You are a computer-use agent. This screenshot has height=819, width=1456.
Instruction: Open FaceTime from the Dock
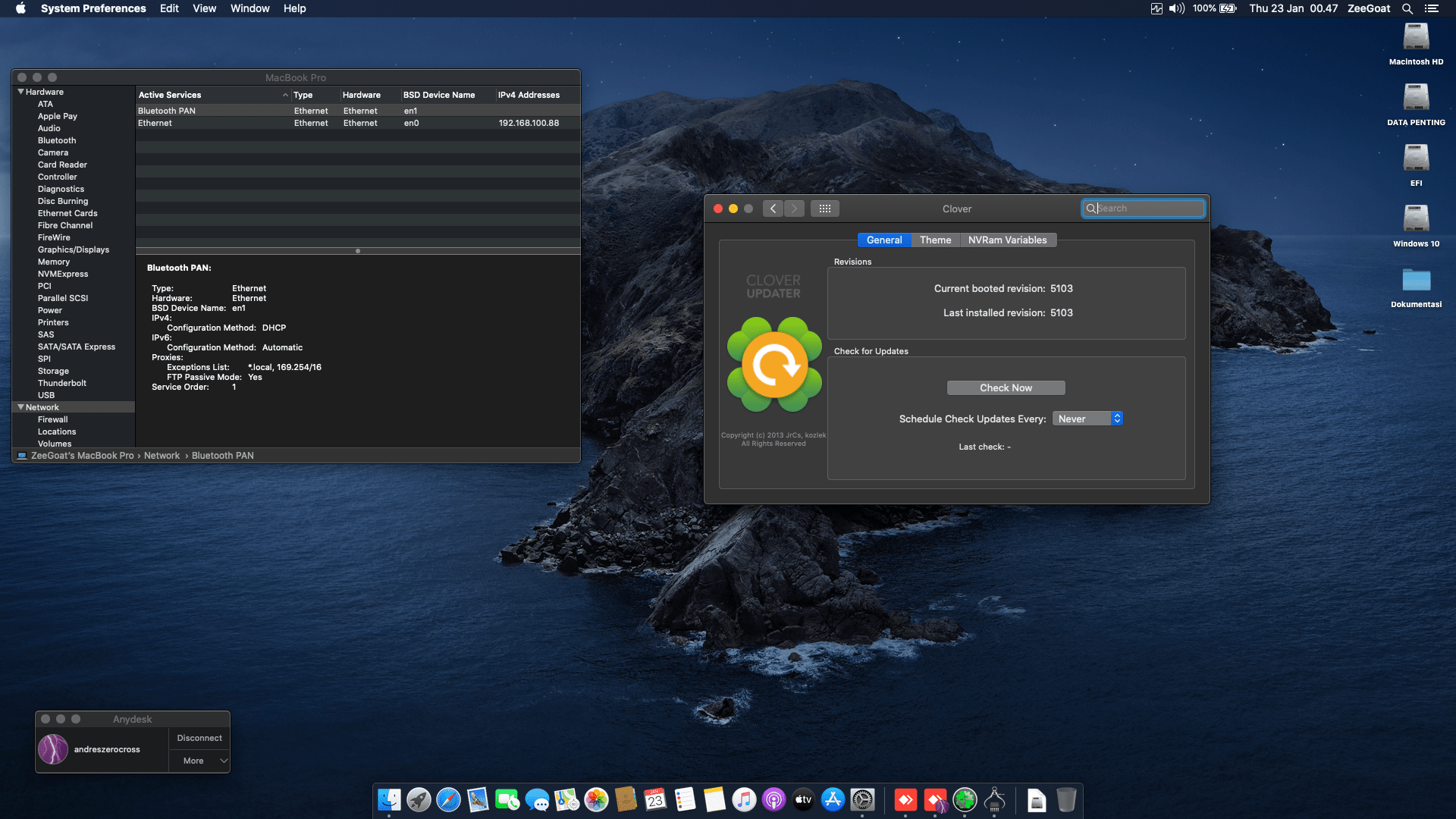click(x=507, y=799)
